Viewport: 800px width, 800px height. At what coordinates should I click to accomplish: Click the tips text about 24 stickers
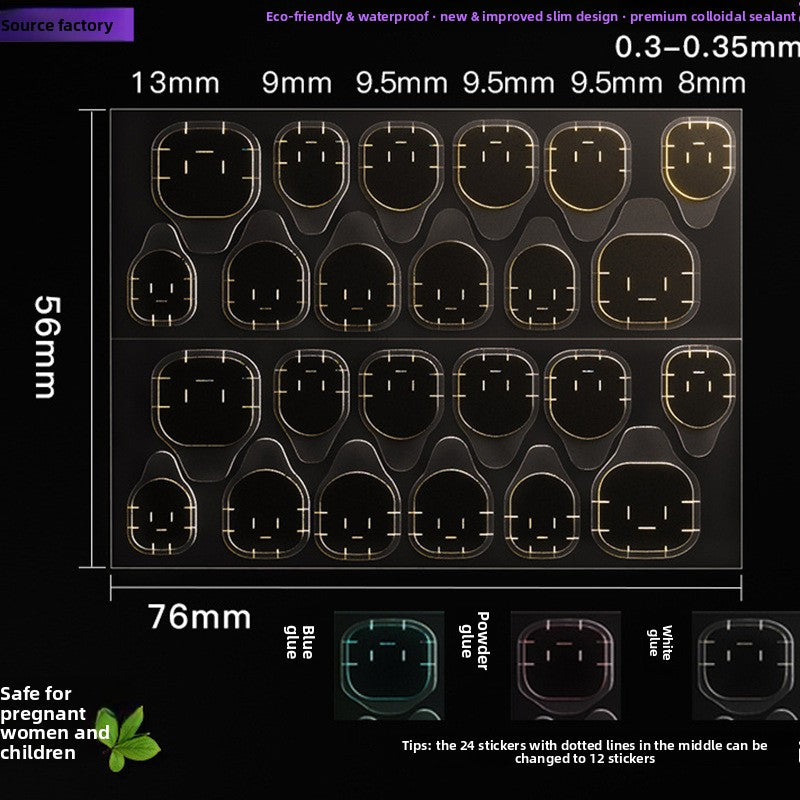pyautogui.click(x=584, y=752)
